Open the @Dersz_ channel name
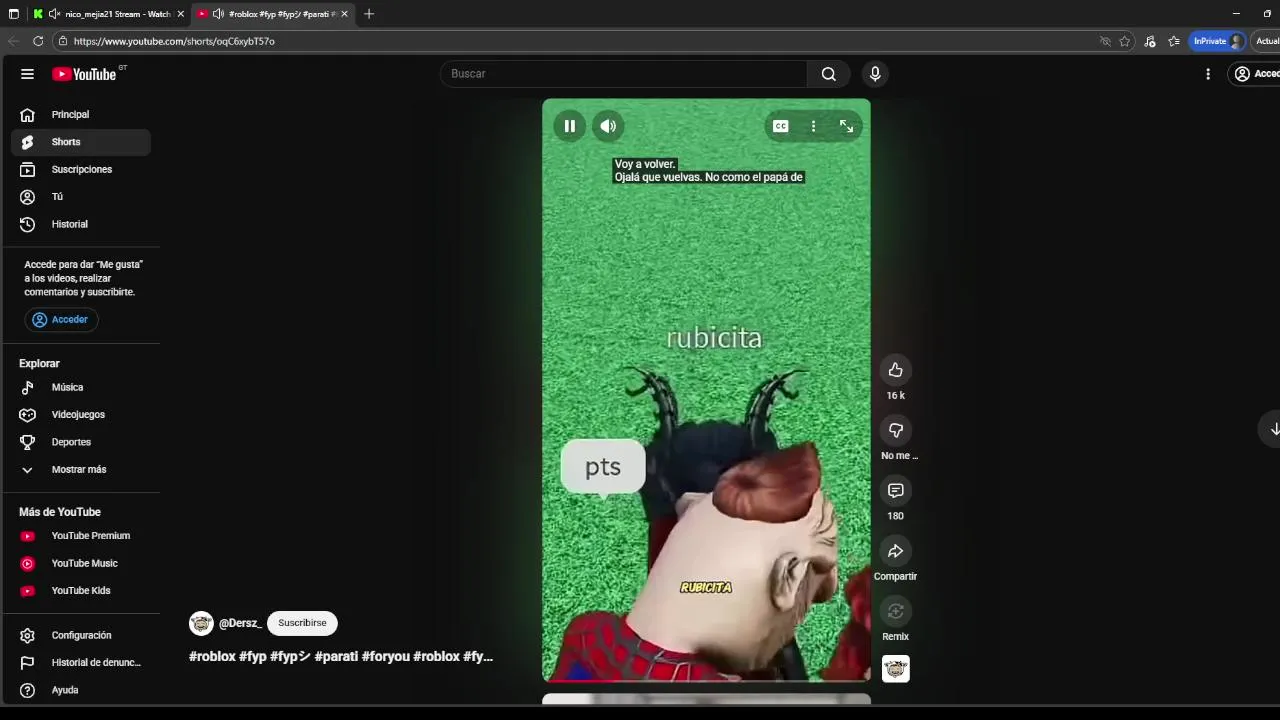 click(240, 623)
